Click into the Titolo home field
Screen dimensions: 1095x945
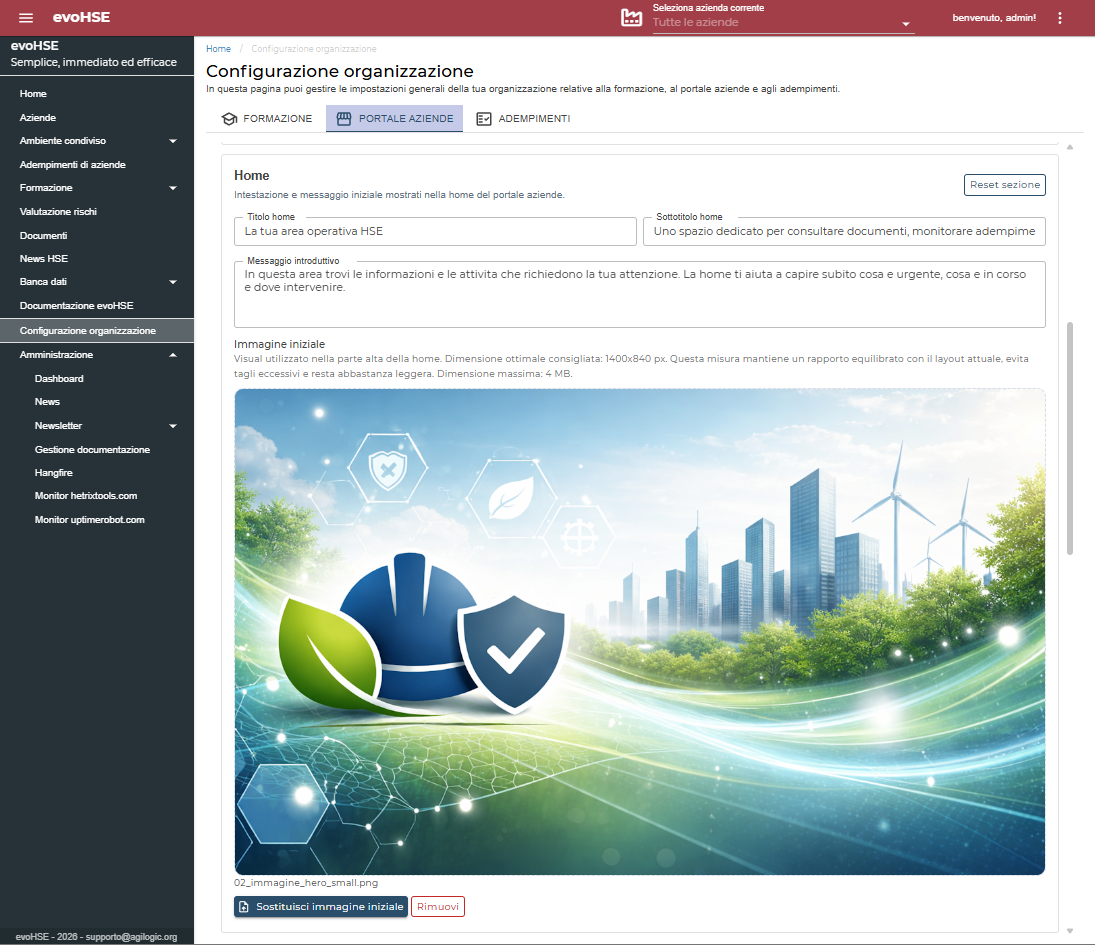(435, 231)
